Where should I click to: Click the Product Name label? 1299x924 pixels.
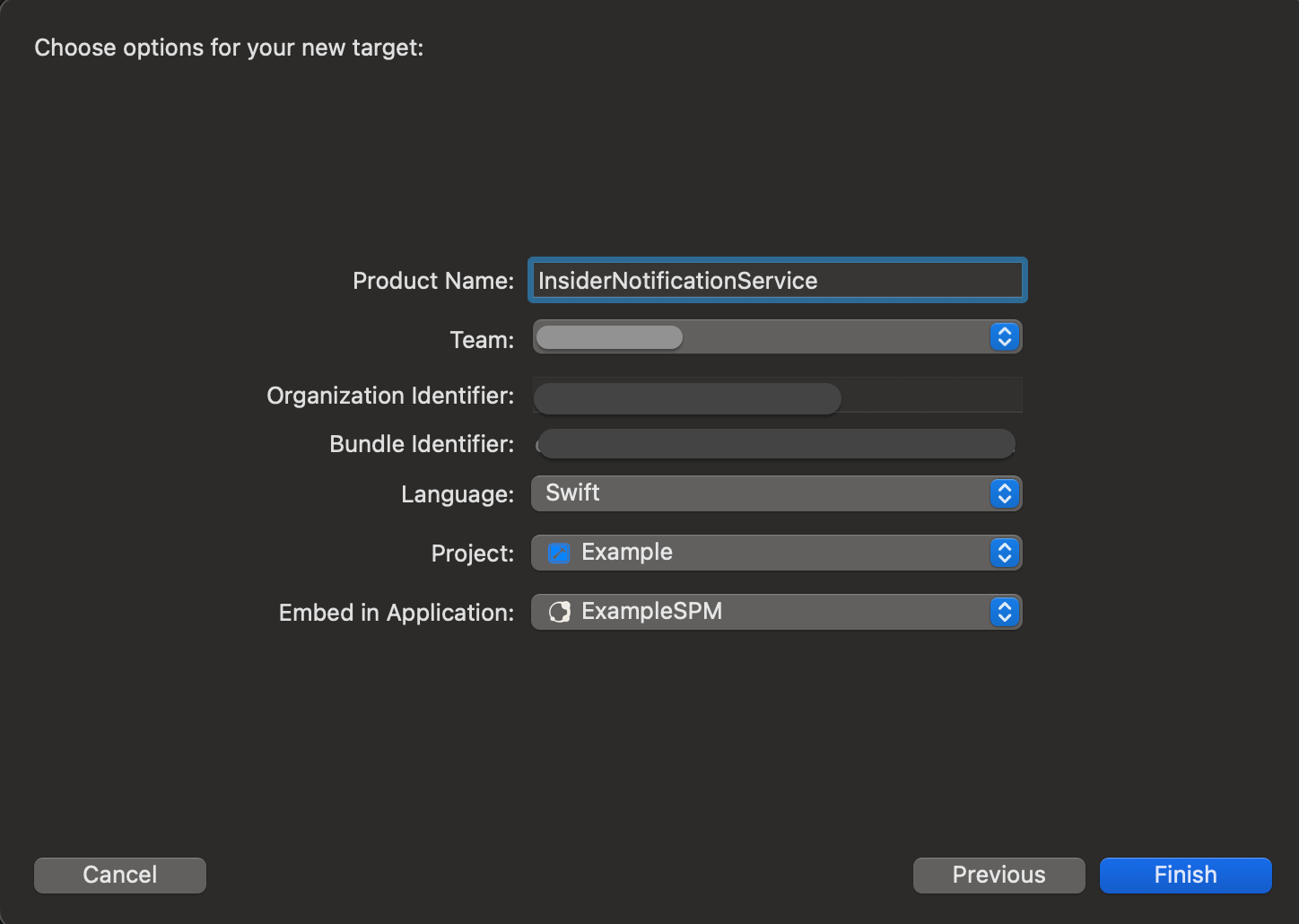coord(433,281)
